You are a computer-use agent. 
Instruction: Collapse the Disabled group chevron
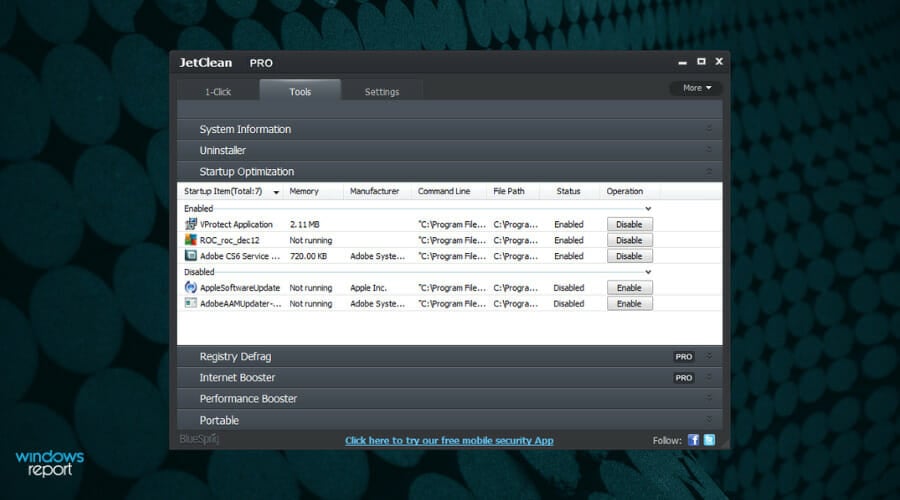[648, 272]
